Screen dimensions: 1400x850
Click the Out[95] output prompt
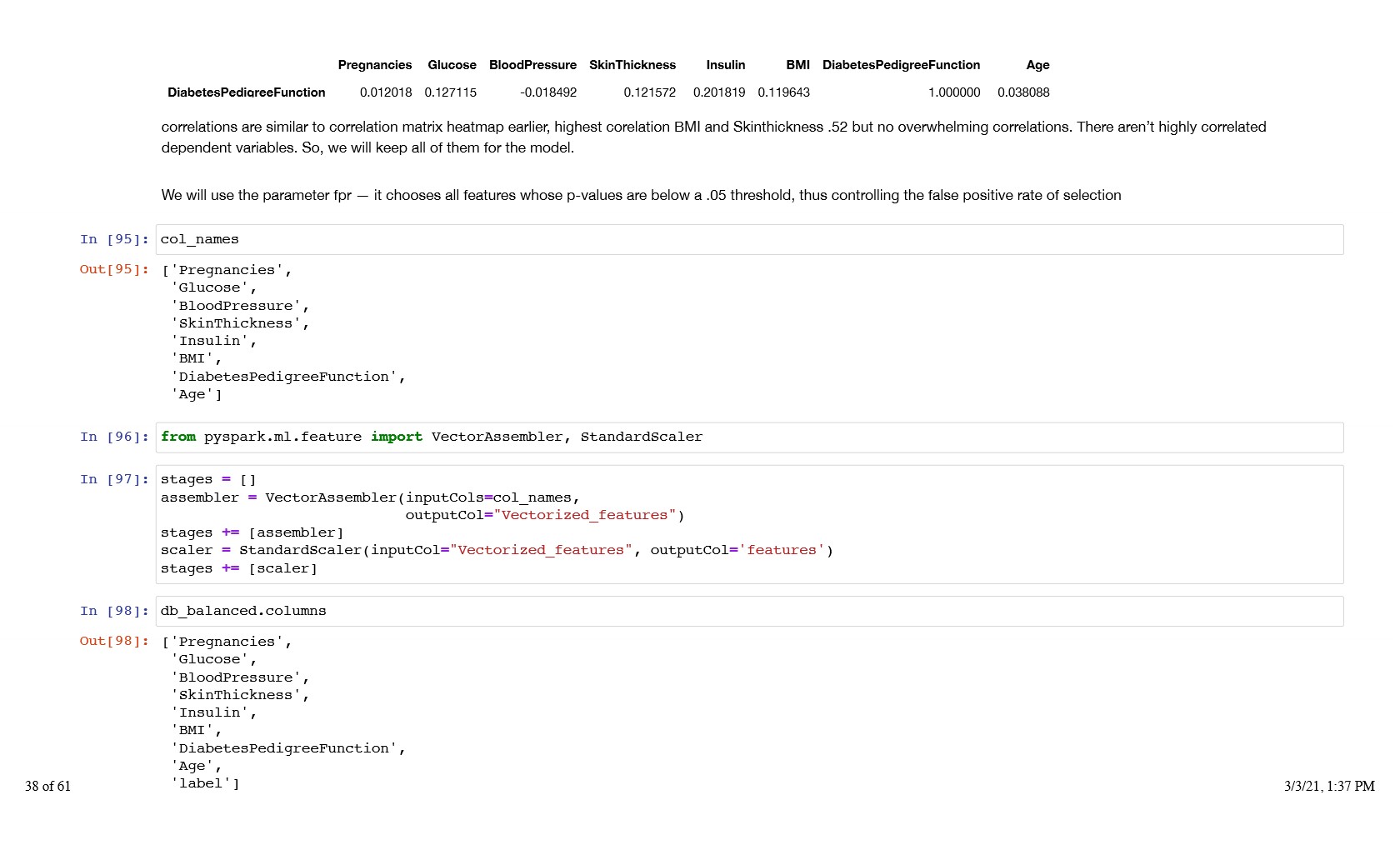point(114,270)
